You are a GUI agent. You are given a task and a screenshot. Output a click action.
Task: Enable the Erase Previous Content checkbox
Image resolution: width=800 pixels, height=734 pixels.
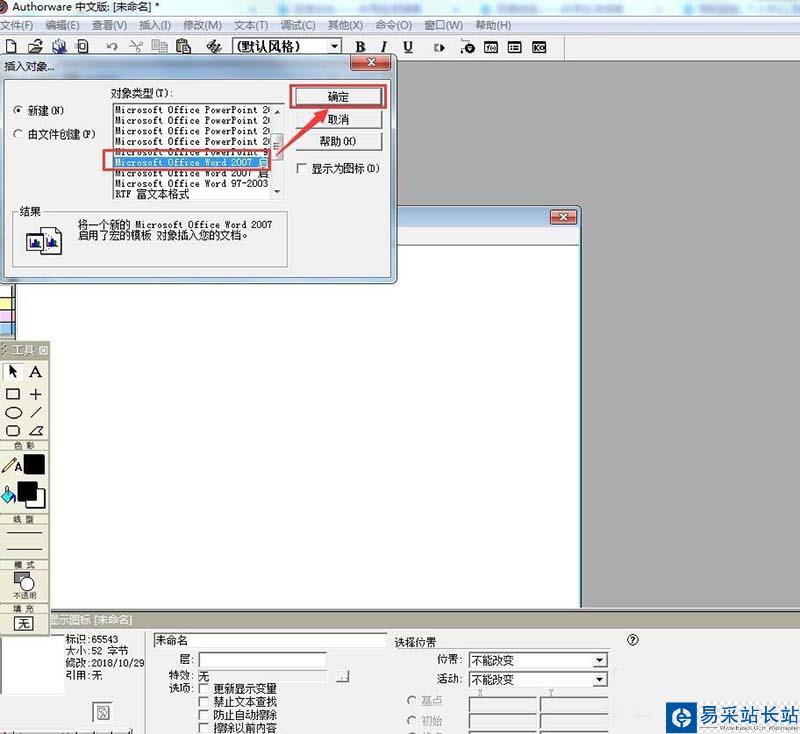[x=204, y=727]
